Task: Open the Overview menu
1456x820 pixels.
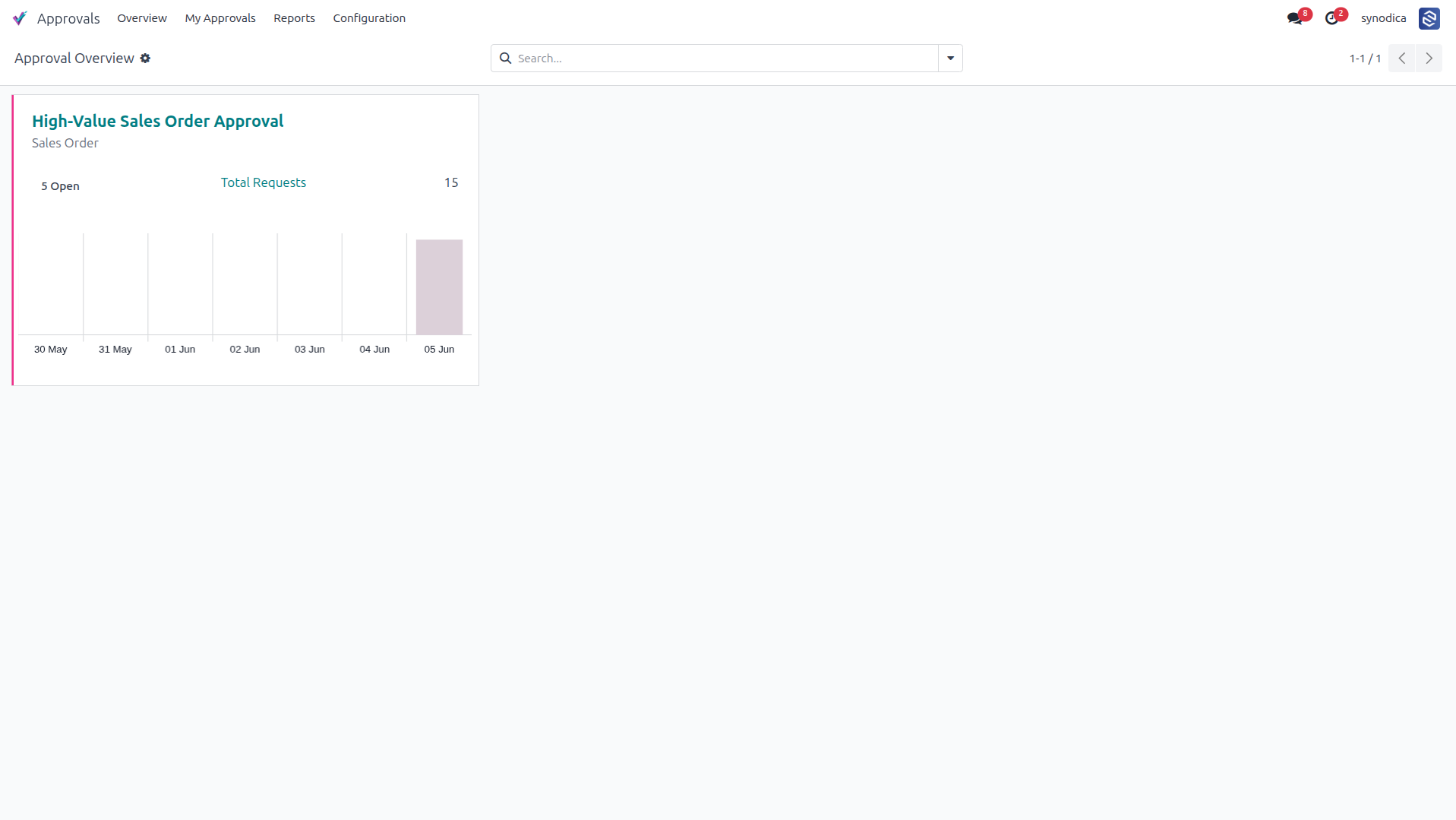Action: pos(142,18)
